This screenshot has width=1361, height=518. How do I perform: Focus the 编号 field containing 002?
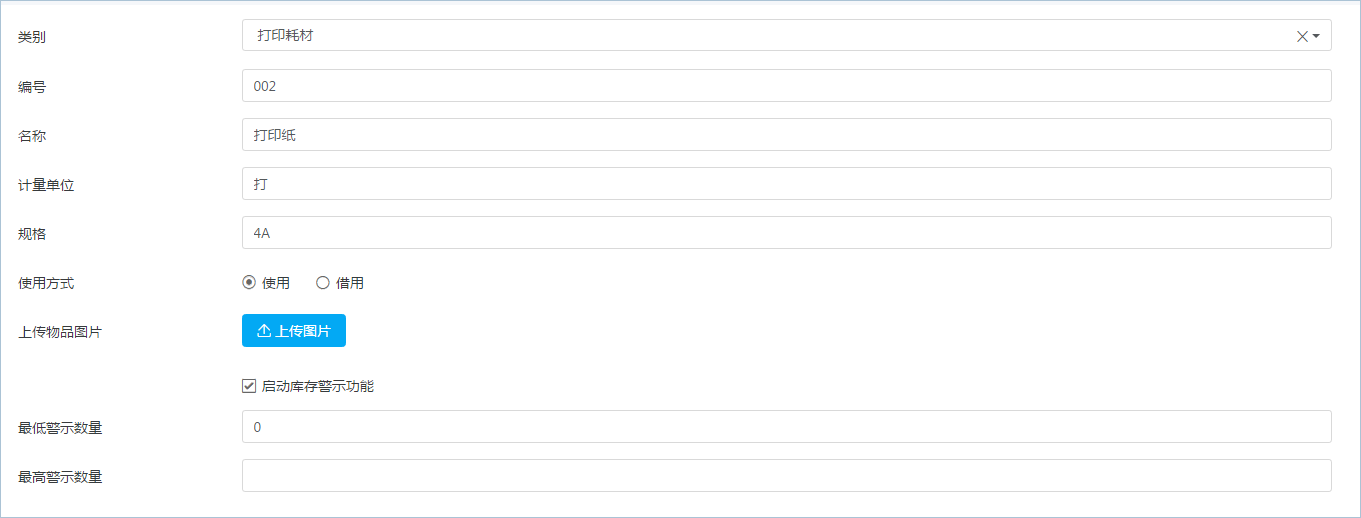point(786,86)
